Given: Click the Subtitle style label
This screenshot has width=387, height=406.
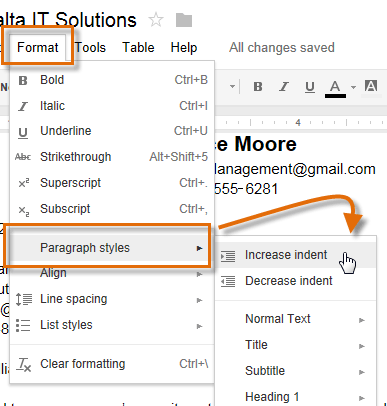Looking at the screenshot, I should pyautogui.click(x=265, y=371).
